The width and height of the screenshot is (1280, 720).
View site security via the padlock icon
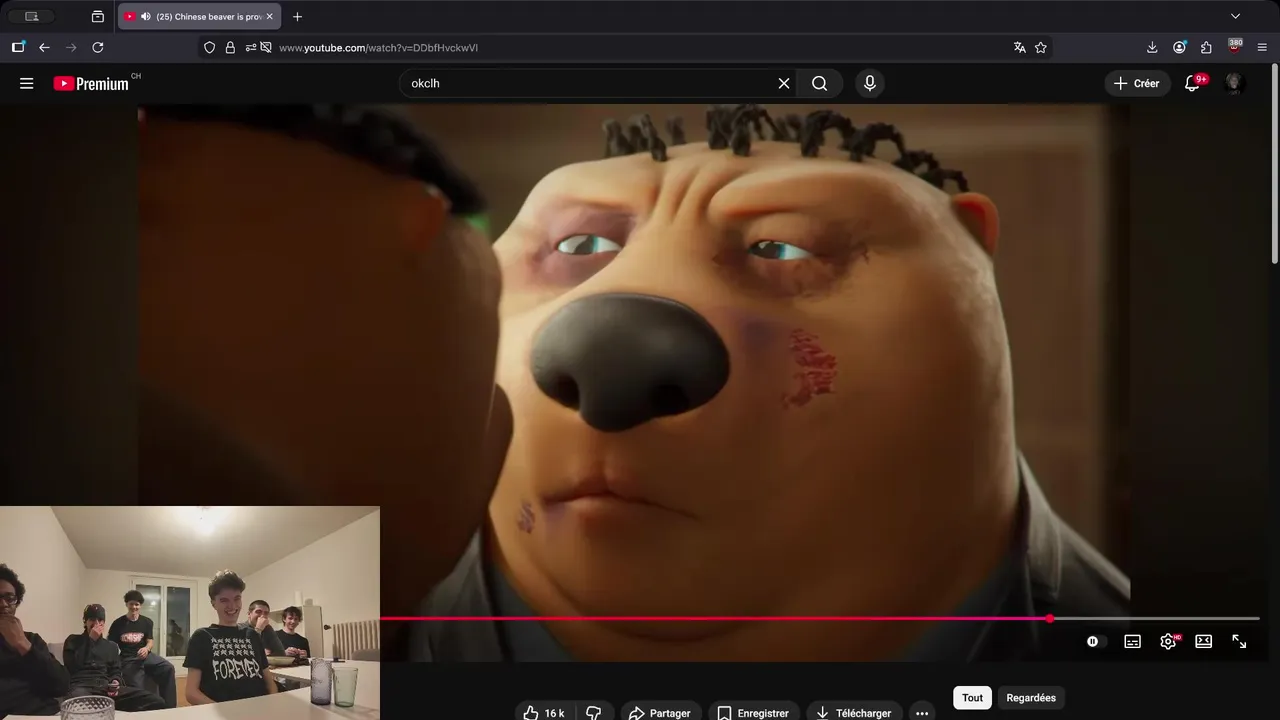(230, 47)
